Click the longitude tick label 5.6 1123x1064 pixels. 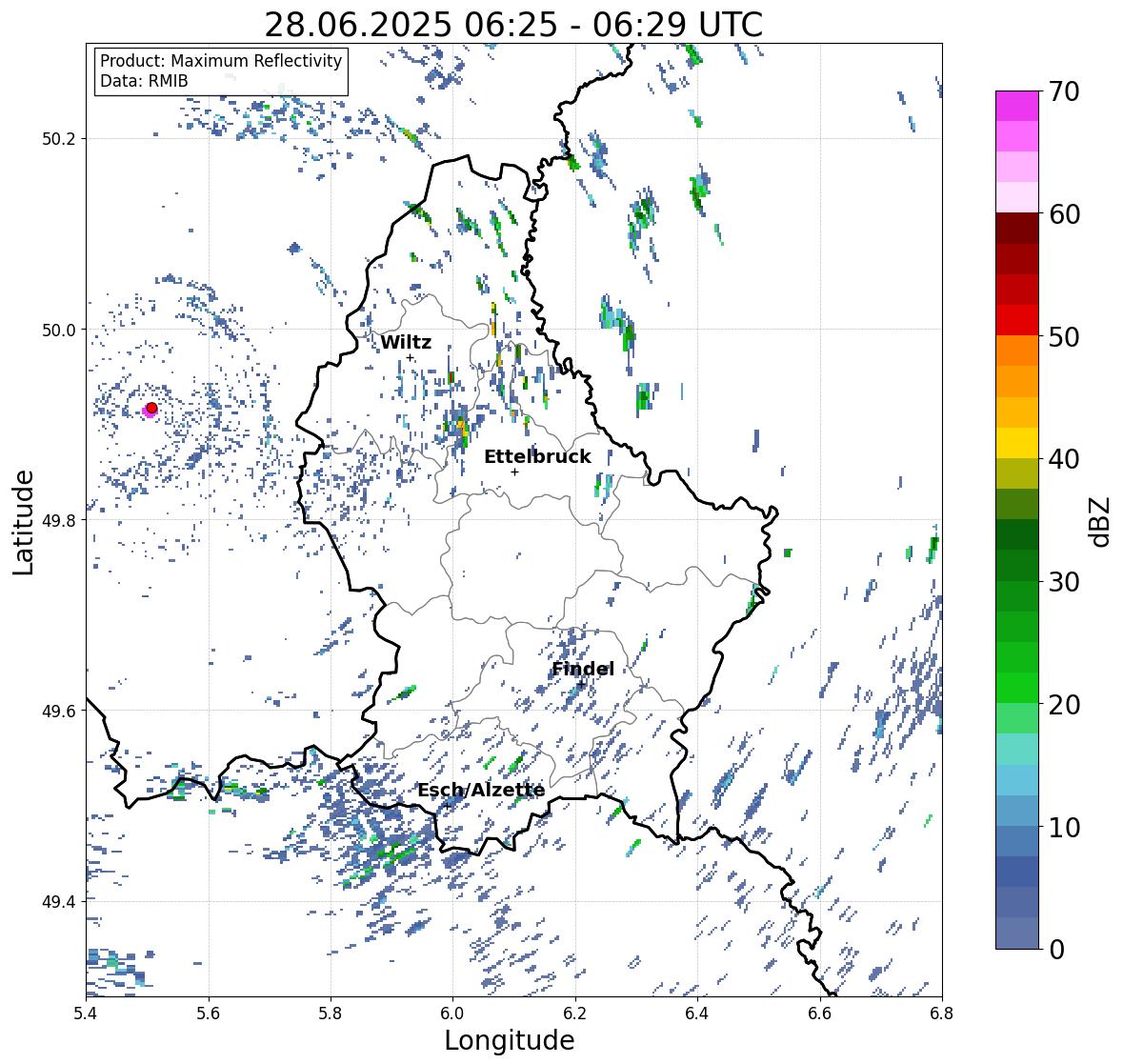[209, 1014]
